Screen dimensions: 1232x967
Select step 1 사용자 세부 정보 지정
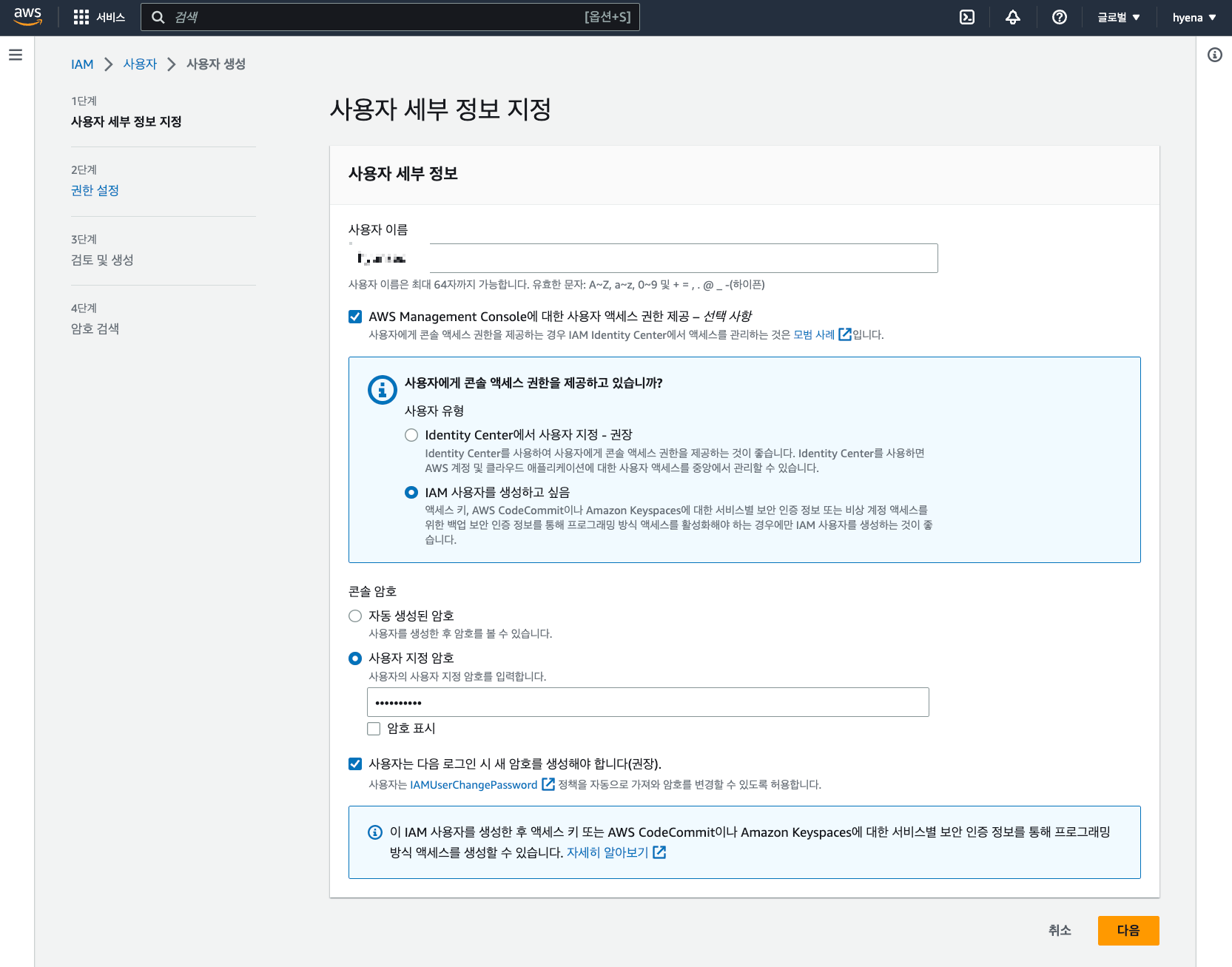click(x=126, y=121)
